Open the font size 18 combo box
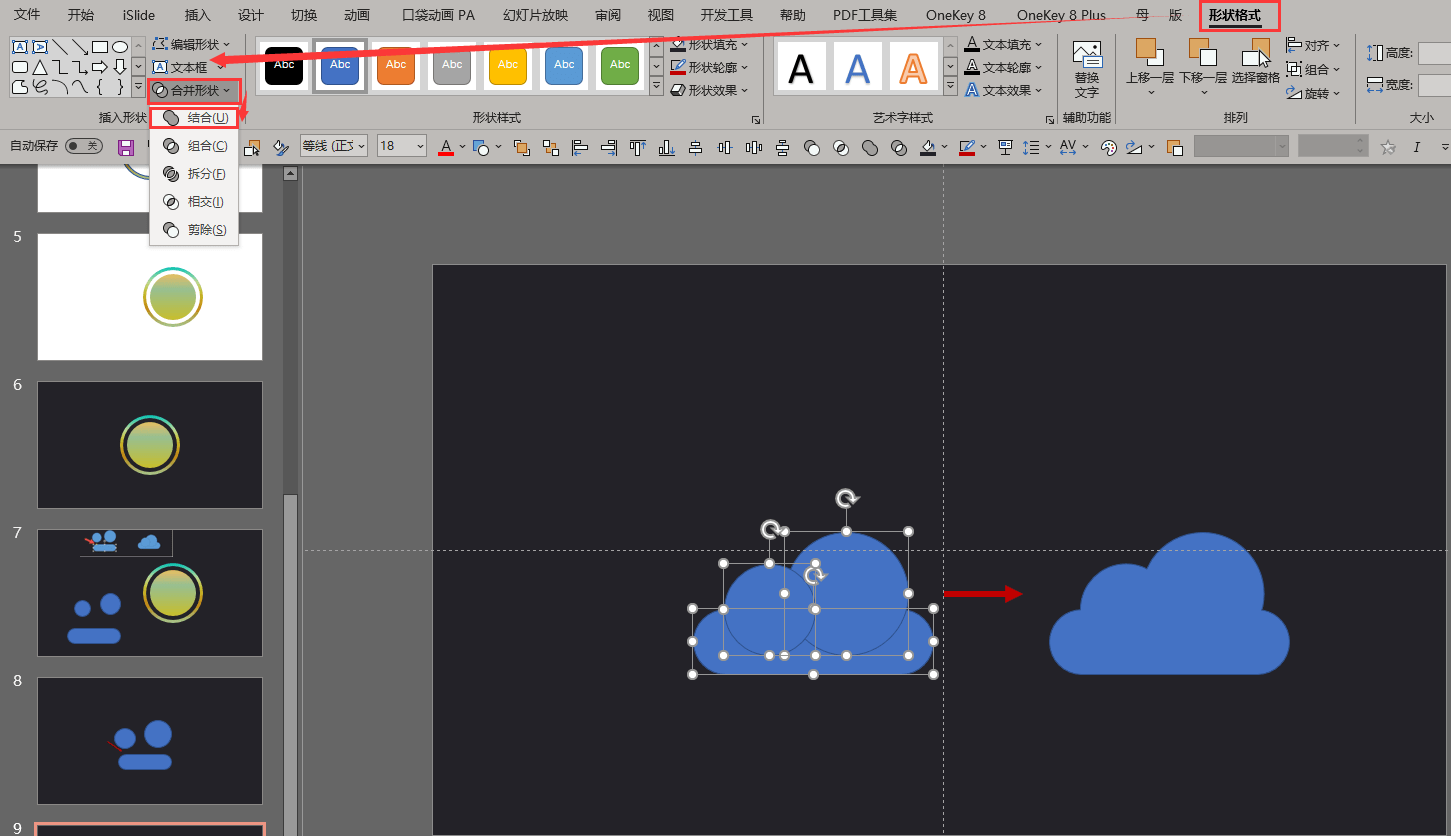 point(401,146)
